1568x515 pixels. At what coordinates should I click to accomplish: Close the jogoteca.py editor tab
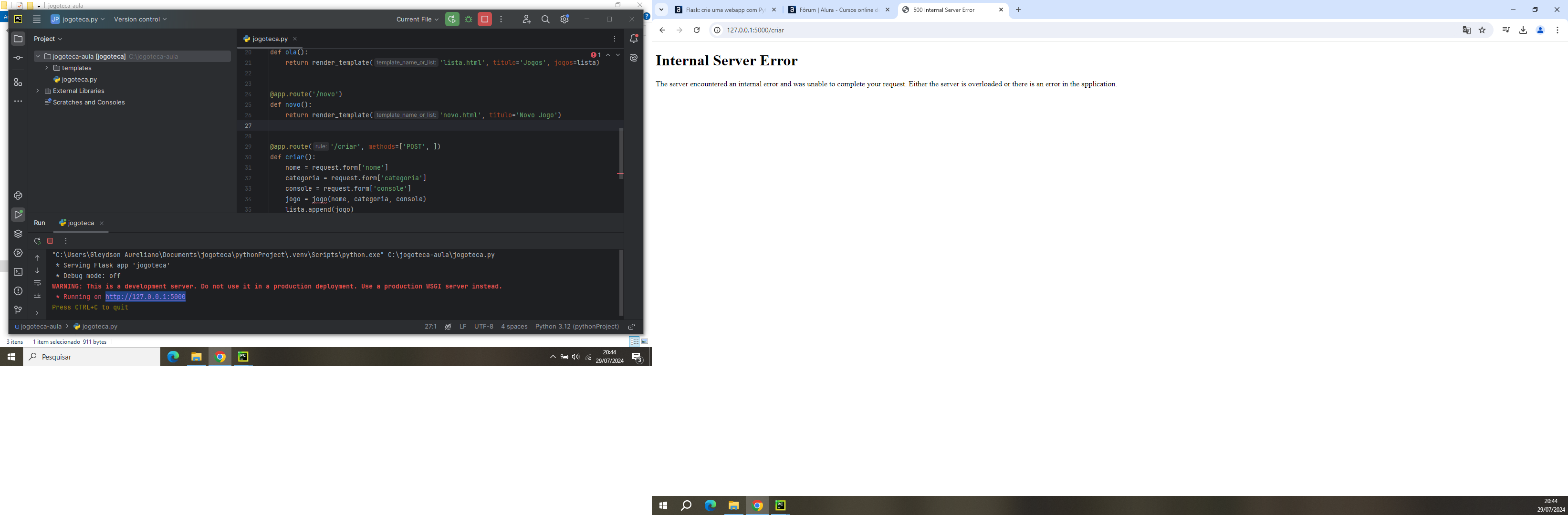click(x=295, y=39)
